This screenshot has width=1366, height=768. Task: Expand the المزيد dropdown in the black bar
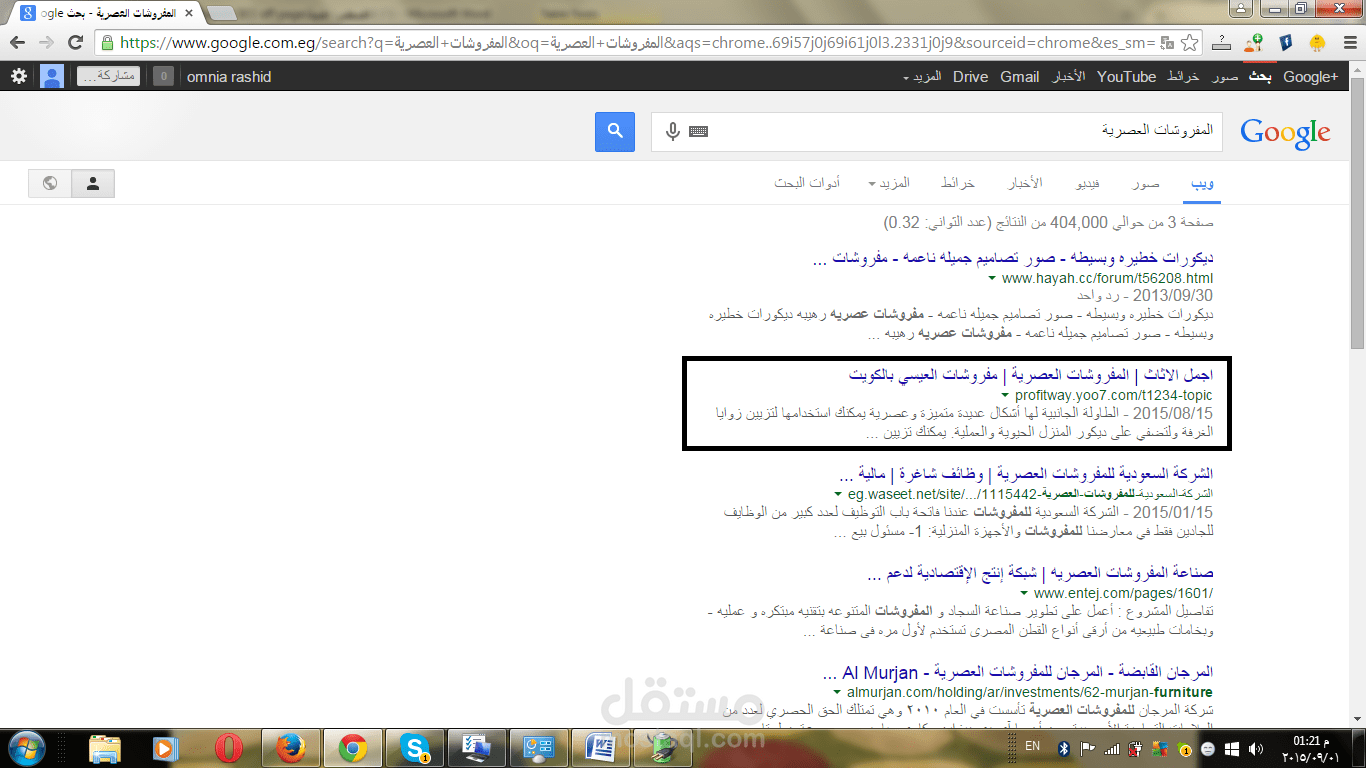coord(921,77)
